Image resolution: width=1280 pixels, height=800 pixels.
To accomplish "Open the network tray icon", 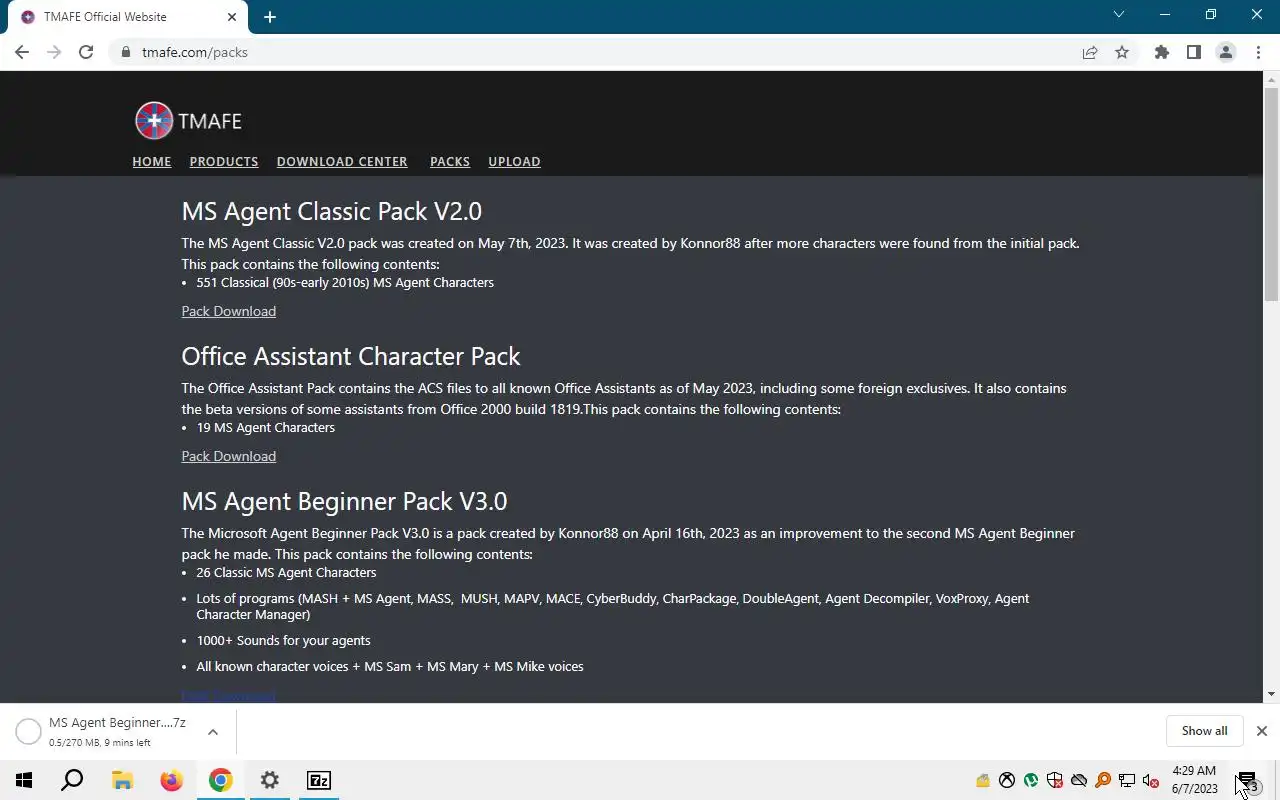I will 1127,780.
